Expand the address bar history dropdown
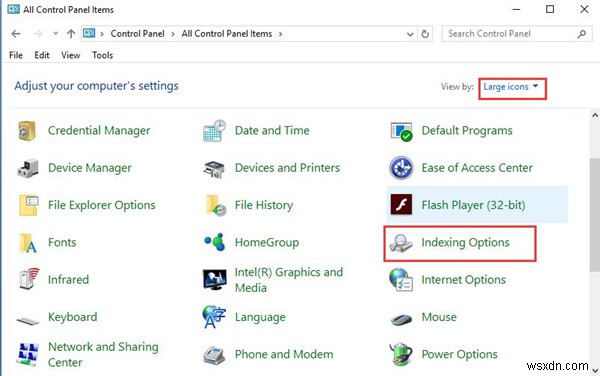600x376 pixels. (x=410, y=34)
